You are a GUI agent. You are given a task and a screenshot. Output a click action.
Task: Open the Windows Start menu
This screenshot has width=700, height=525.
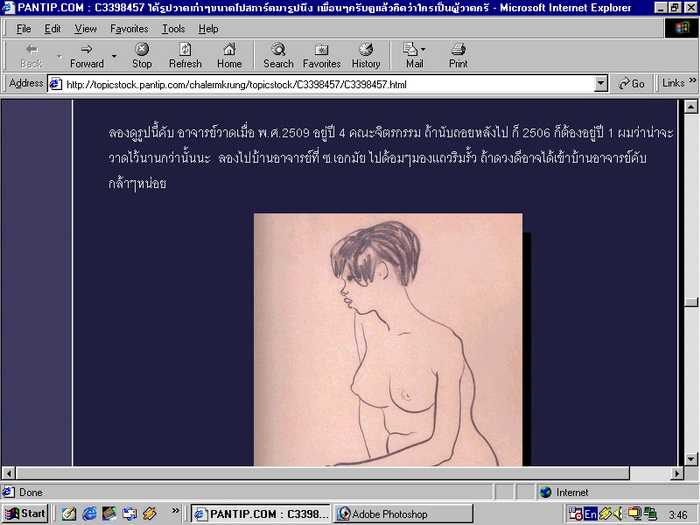pyautogui.click(x=25, y=514)
